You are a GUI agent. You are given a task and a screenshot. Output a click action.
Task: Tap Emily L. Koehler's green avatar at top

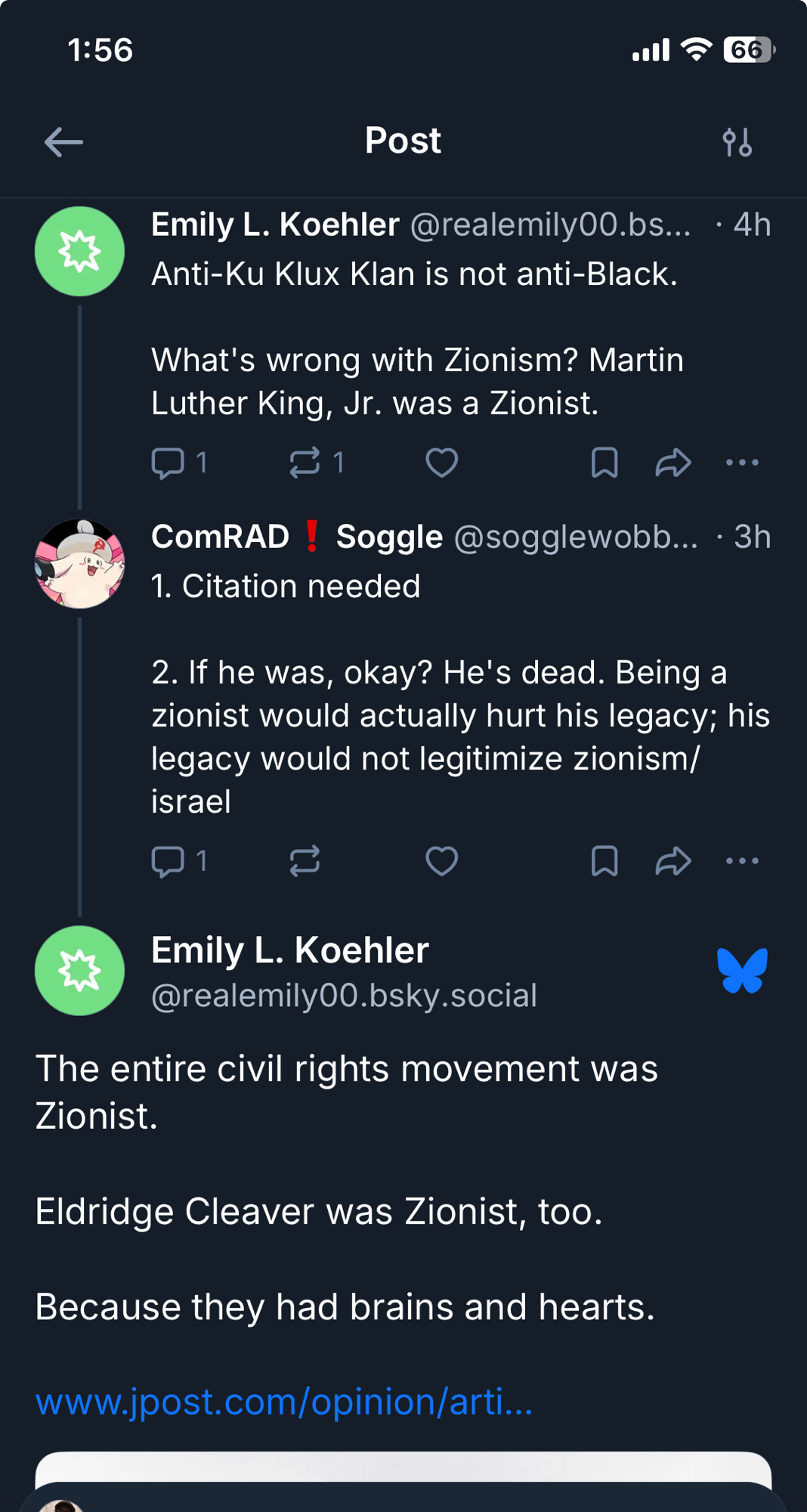click(x=80, y=251)
